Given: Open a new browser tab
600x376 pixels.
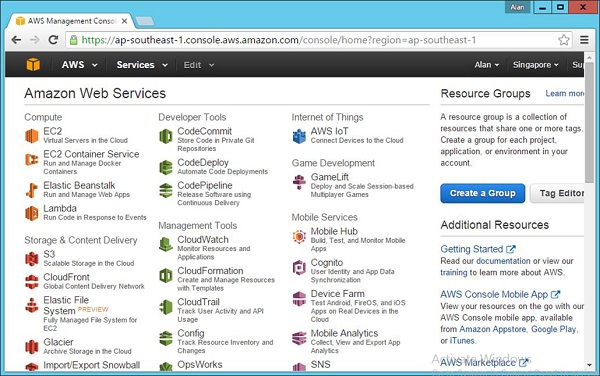Looking at the screenshot, I should 145,21.
